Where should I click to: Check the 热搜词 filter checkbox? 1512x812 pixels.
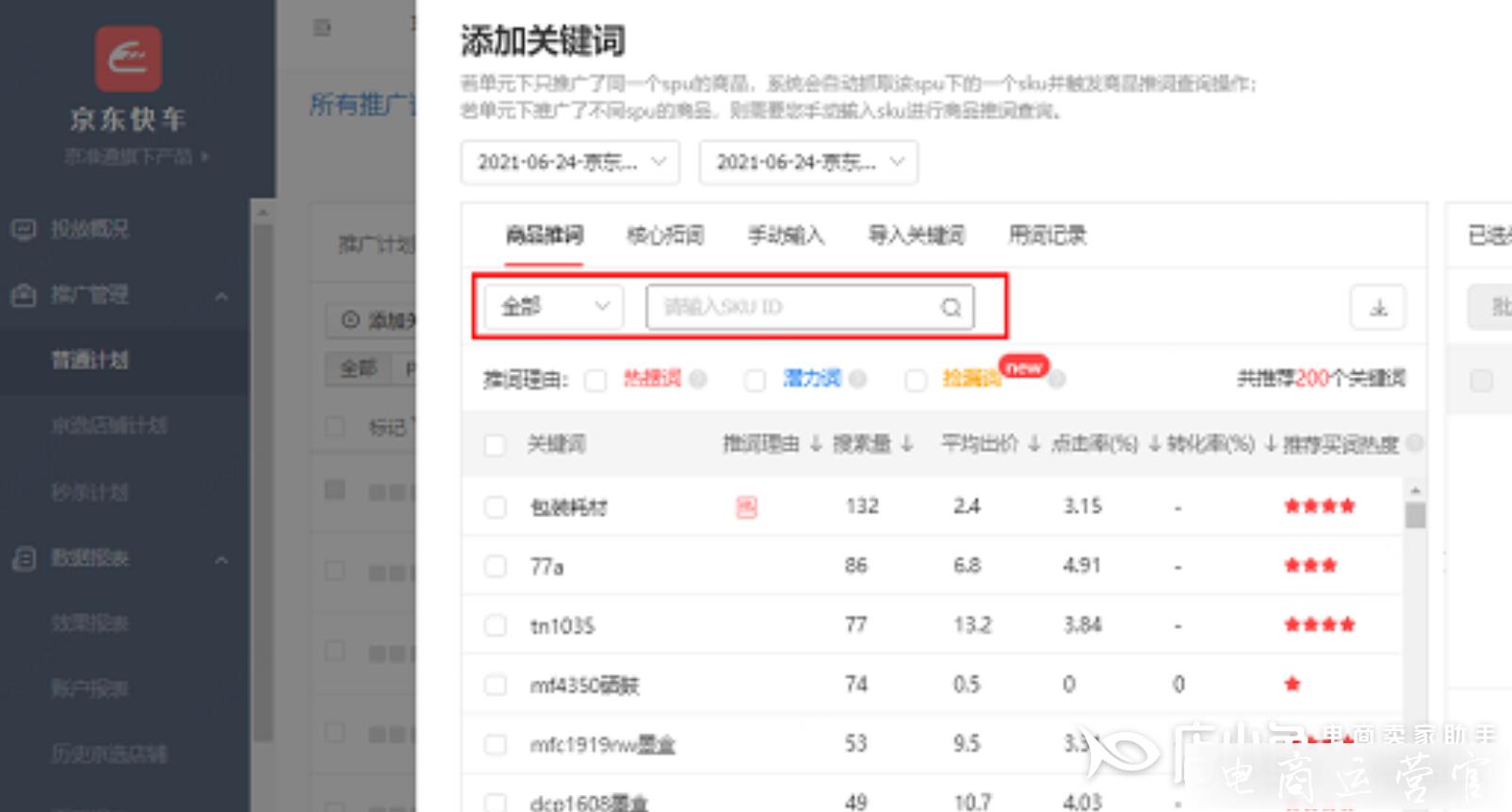595,380
